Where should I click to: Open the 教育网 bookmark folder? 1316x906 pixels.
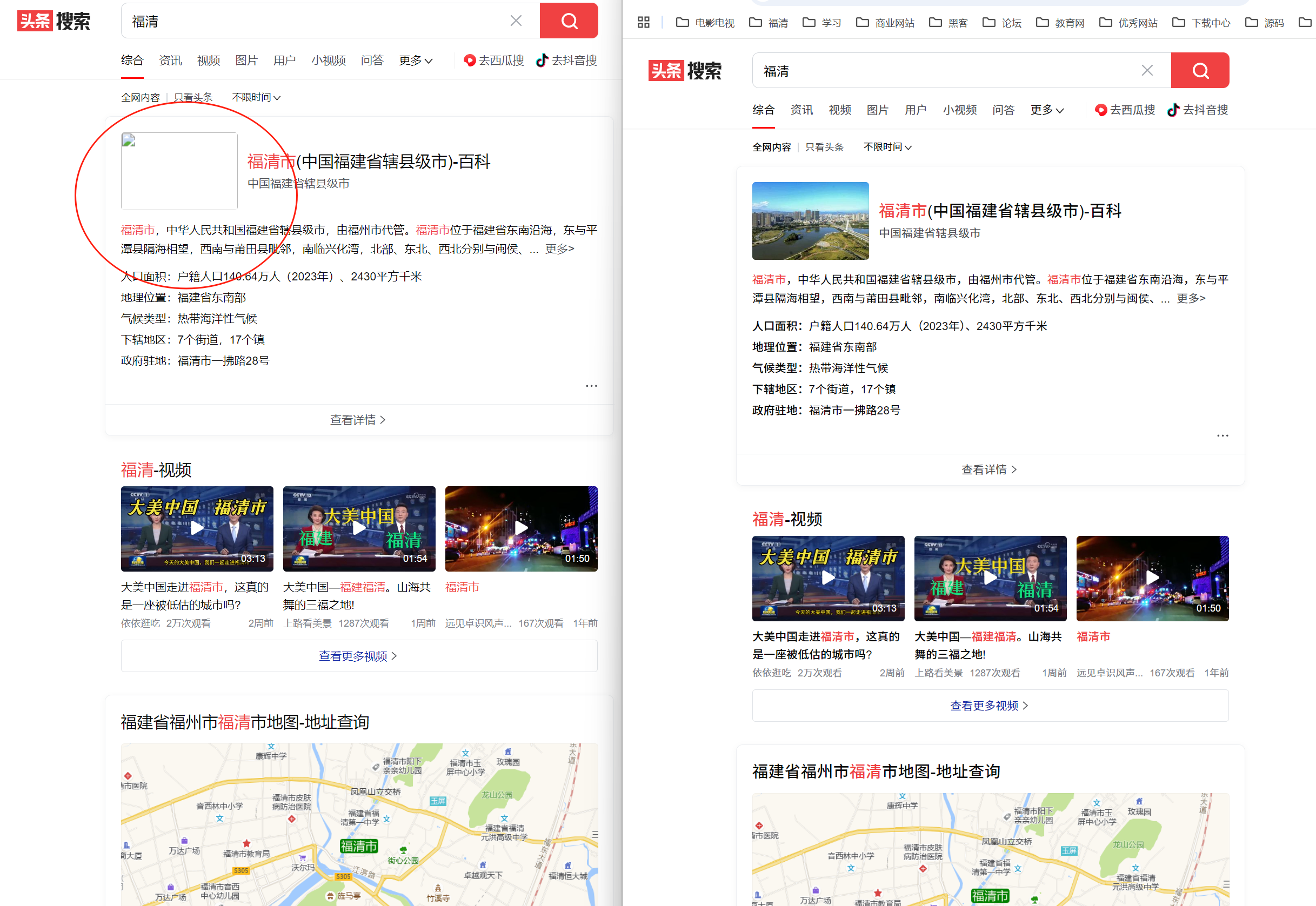1060,23
